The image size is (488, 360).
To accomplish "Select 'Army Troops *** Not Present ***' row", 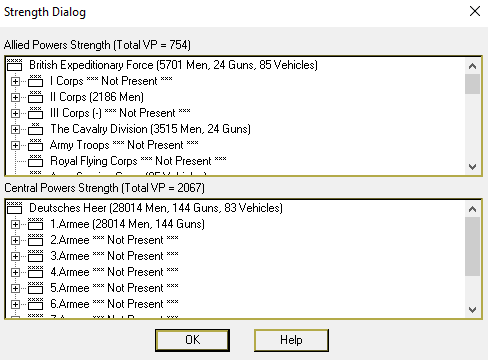I will [124, 145].
